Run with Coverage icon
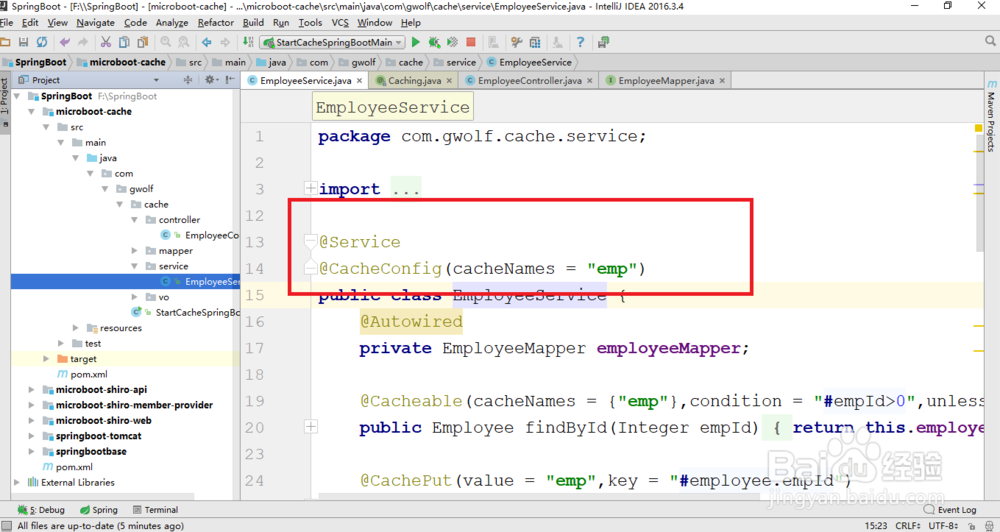1000x532 pixels. 452,42
